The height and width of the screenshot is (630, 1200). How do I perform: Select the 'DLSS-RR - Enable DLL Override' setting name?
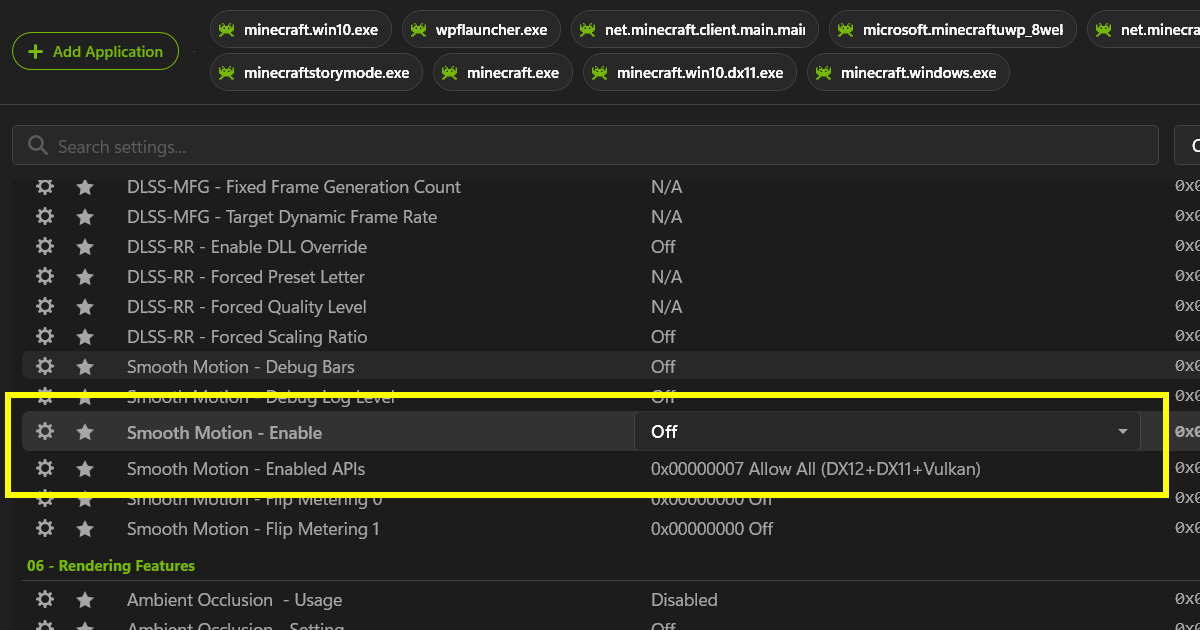247,247
